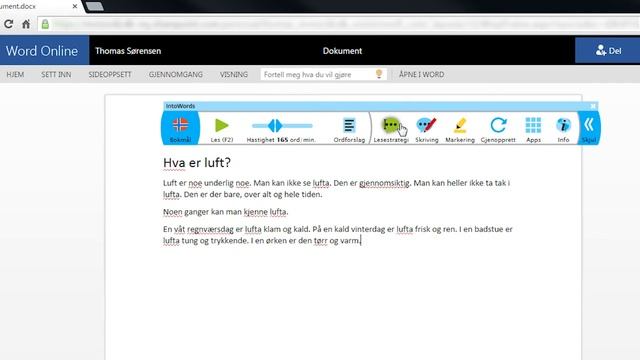Open a new browser tab
The image size is (640, 360).
(x=94, y=6)
